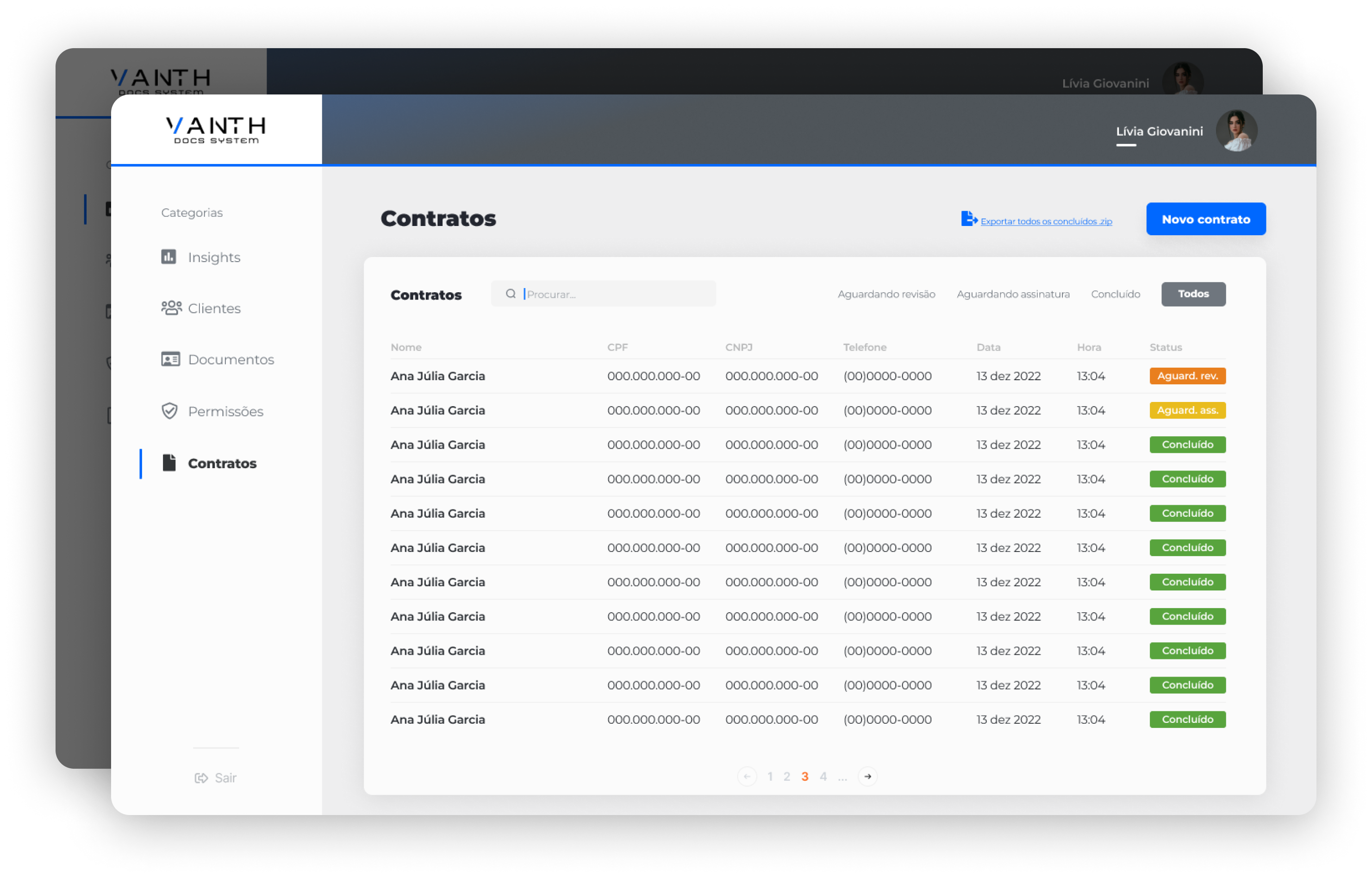The width and height of the screenshot is (1372, 878).
Task: Focus the Procurar search field
Action: pyautogui.click(x=604, y=294)
